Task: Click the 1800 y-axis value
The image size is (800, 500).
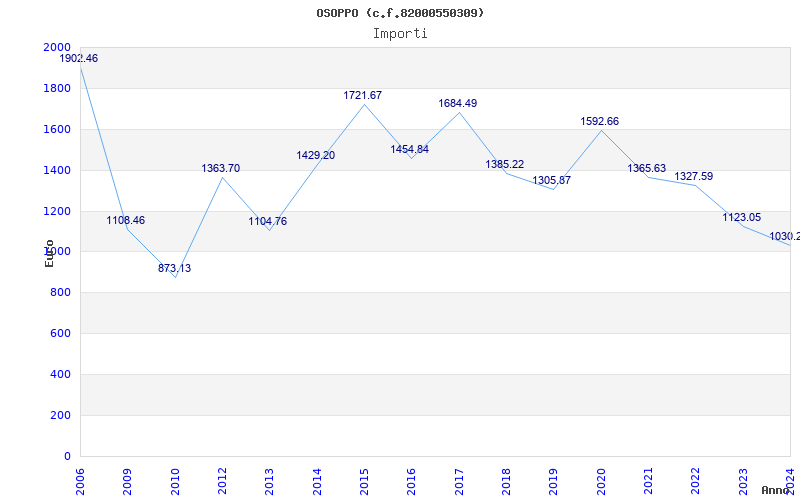Action: click(x=58, y=88)
